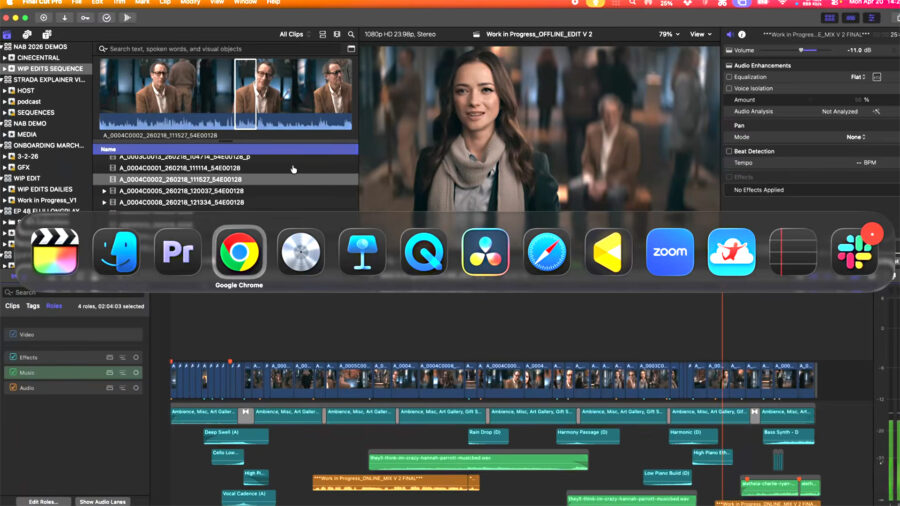Open the Titles and Generators sidebar icon
This screenshot has height=506, width=900.
47,34
